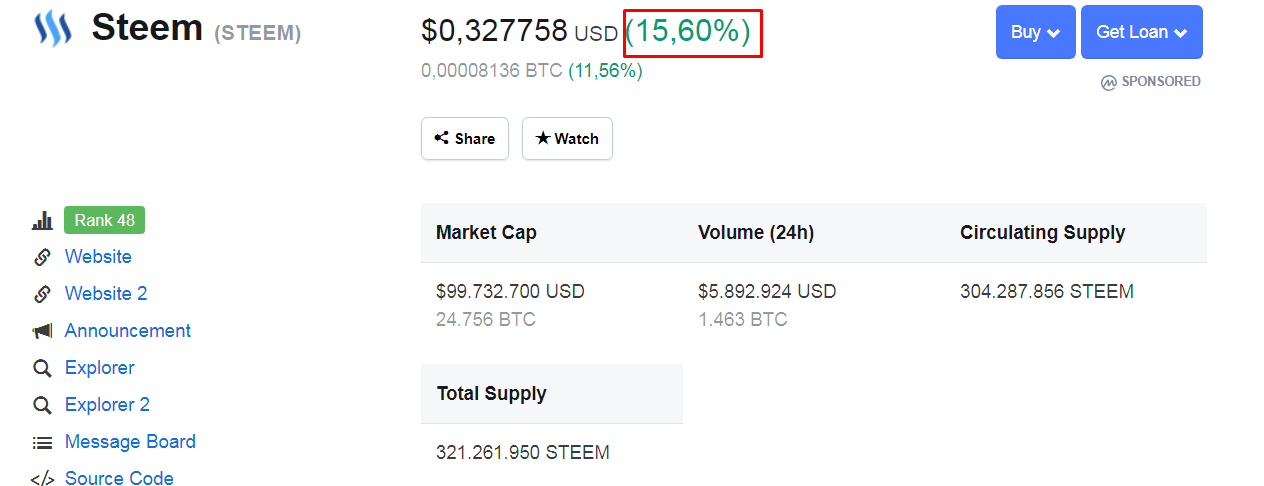This screenshot has width=1264, height=486.
Task: Open the Message Board link
Action: point(130,442)
